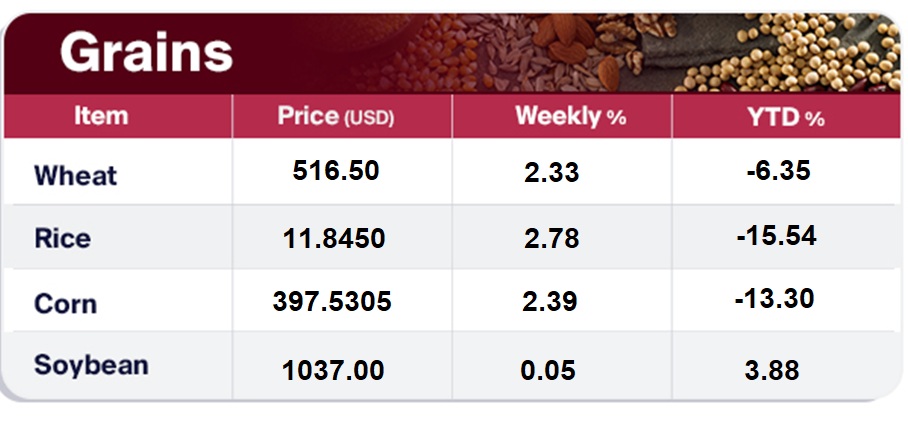Viewport: 908px width, 434px height.
Task: Click Rice price 11.8450
Action: point(336,240)
